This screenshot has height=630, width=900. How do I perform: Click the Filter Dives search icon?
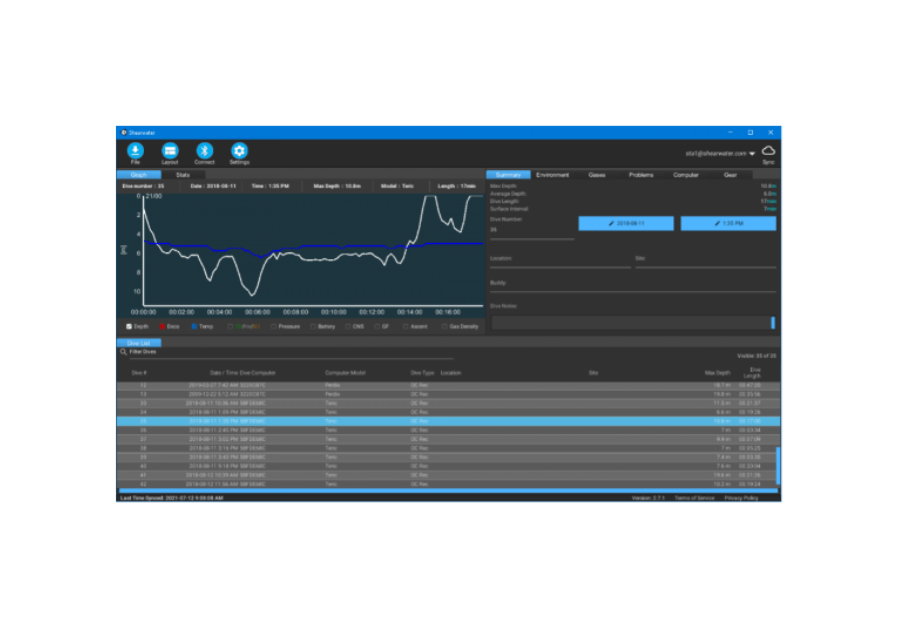123,352
